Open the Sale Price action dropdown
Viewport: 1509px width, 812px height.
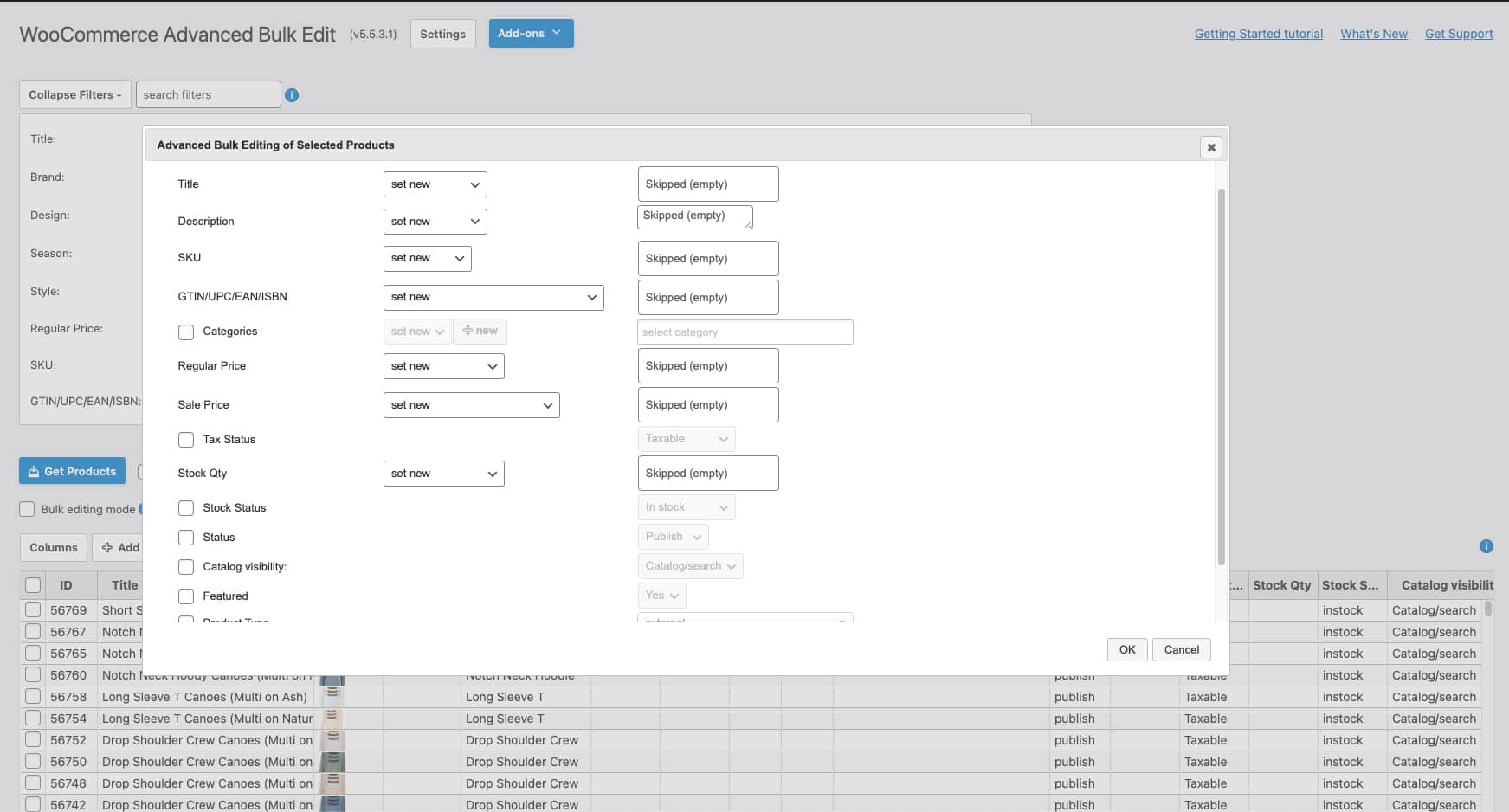coord(471,405)
